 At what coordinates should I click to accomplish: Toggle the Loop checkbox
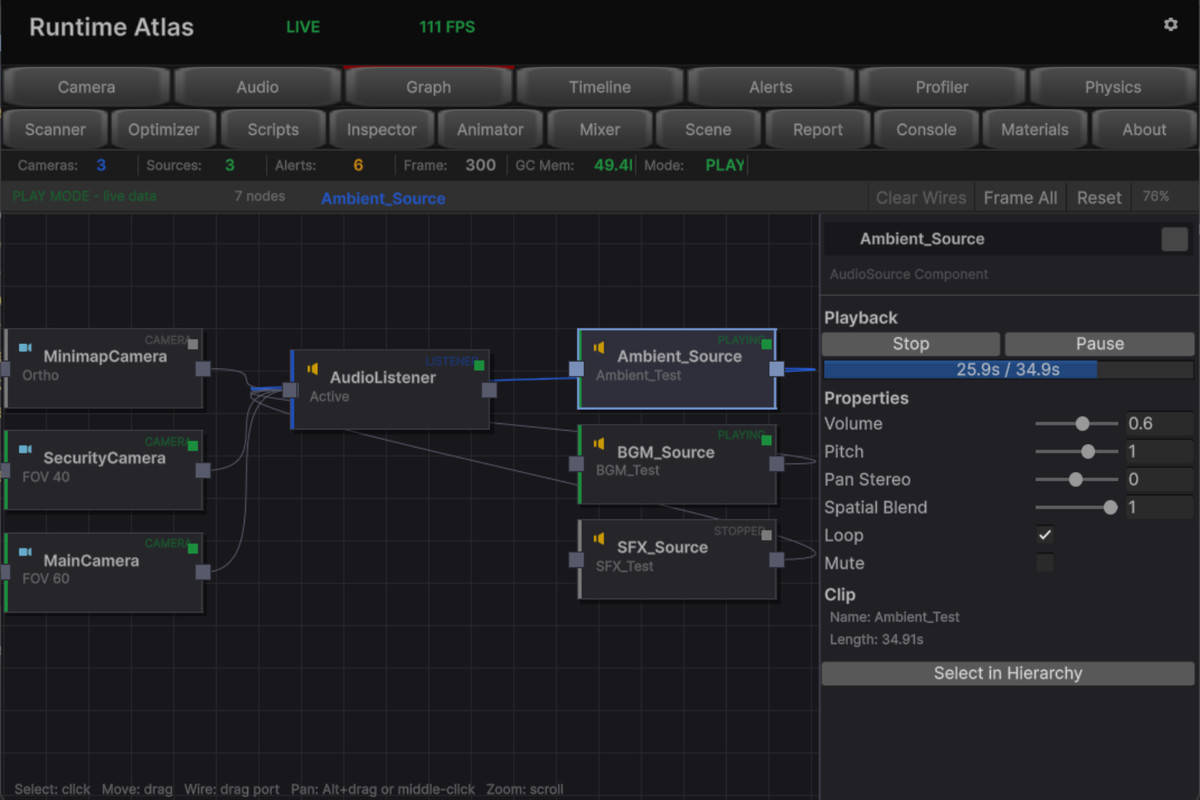(x=1044, y=535)
